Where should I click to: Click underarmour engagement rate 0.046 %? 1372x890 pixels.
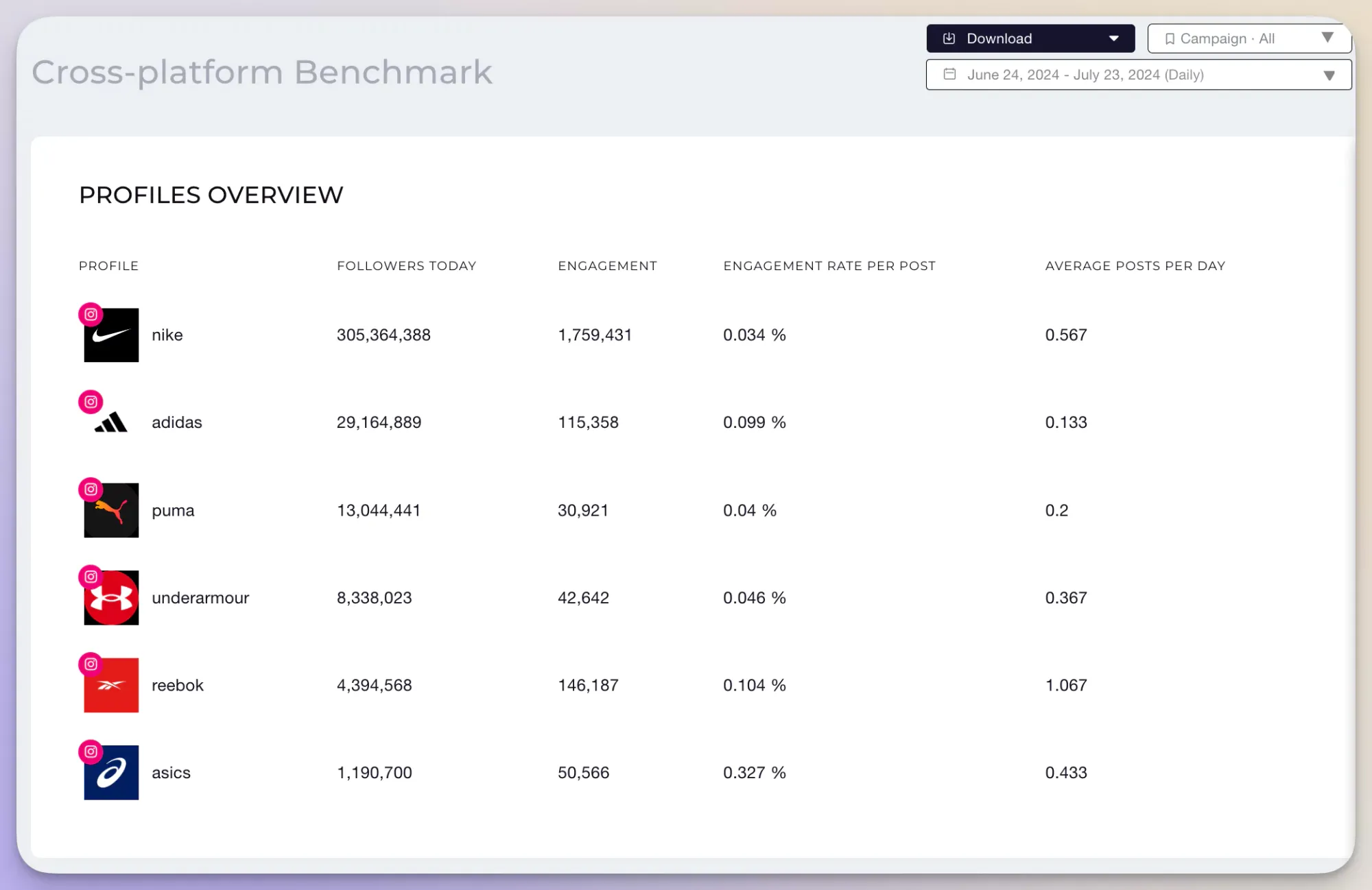[755, 598]
